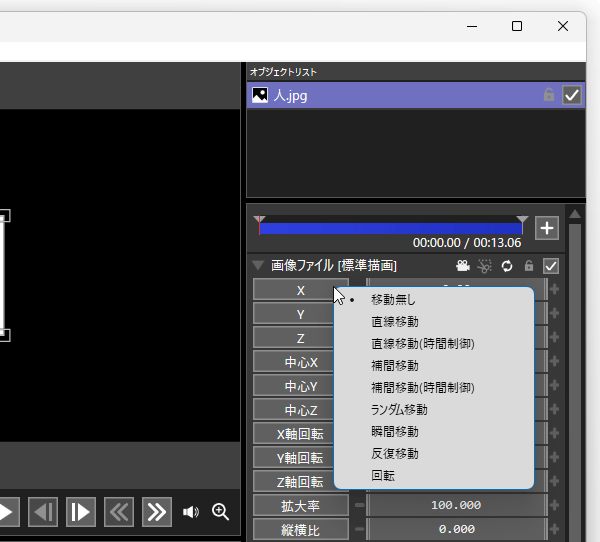Image resolution: width=600 pixels, height=542 pixels.
Task: Toggle the lock icon in 画像ファイル header
Action: 529,266
